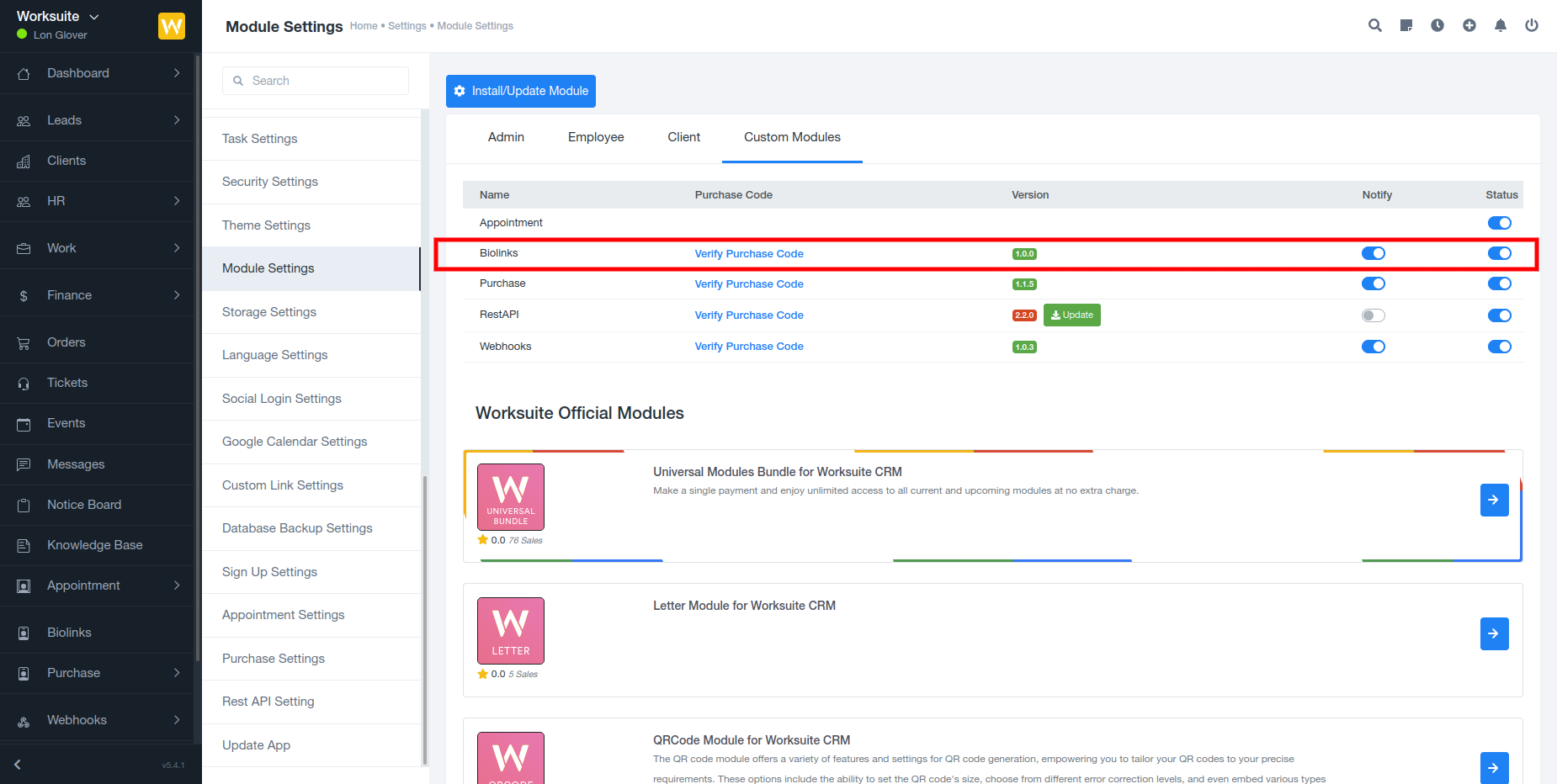
Task: Switch to Employee tab
Action: (x=596, y=137)
